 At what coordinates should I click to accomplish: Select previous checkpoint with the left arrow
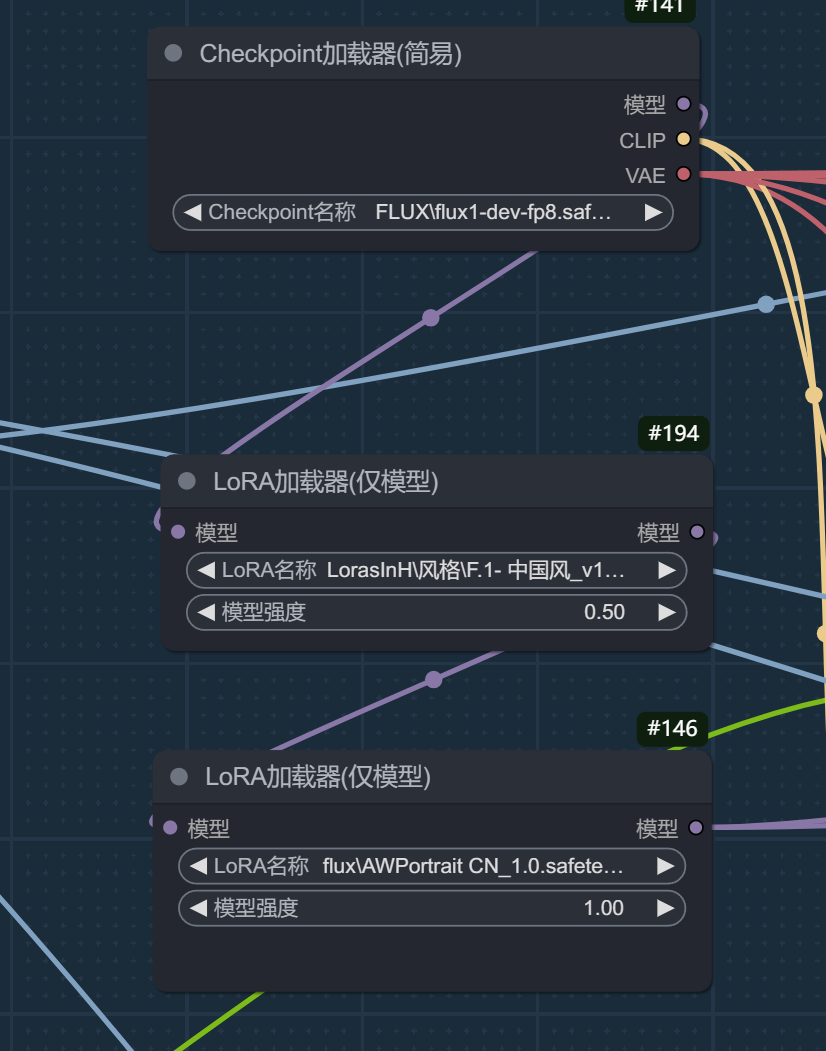(192, 212)
